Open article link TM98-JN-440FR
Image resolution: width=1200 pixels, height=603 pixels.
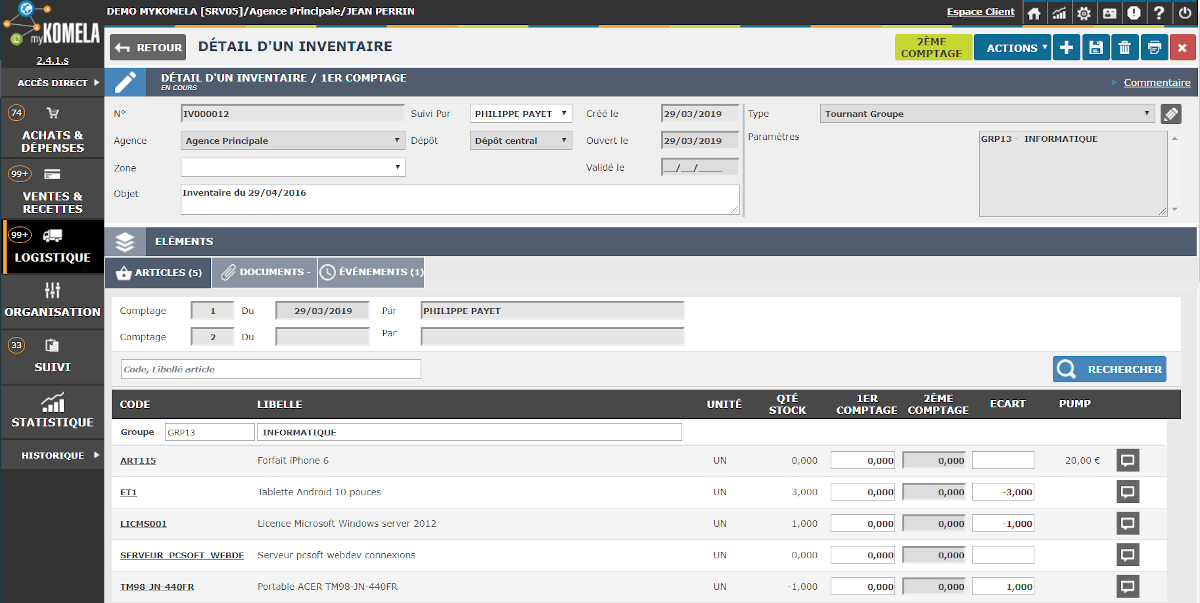point(157,587)
